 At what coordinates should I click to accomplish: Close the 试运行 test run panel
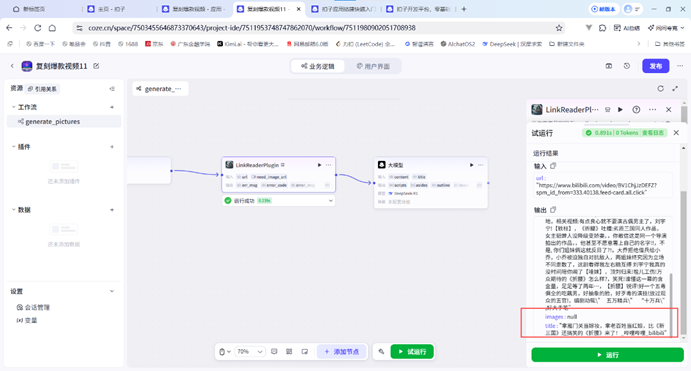[676, 133]
